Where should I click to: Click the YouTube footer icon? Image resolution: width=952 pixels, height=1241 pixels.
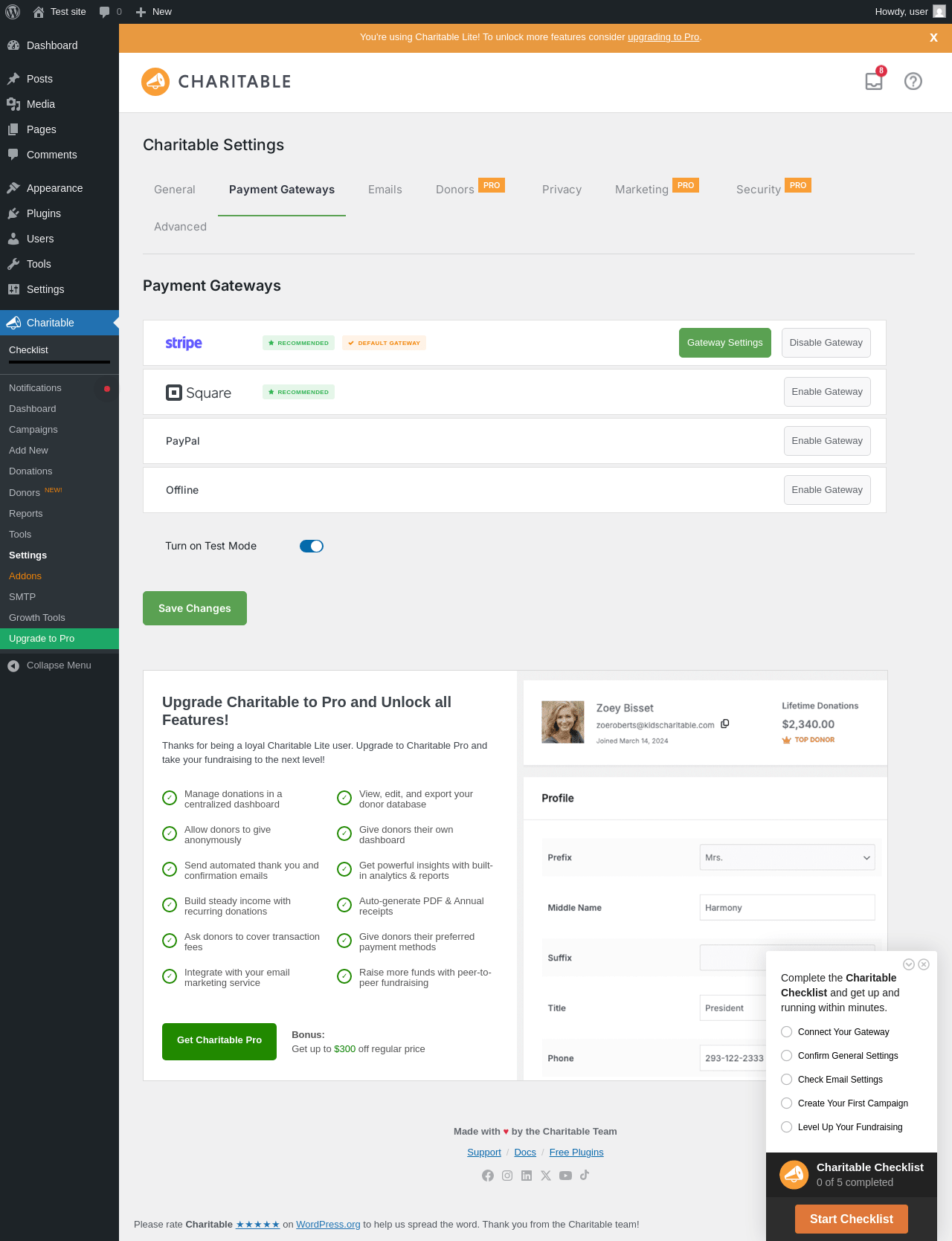point(565,1176)
